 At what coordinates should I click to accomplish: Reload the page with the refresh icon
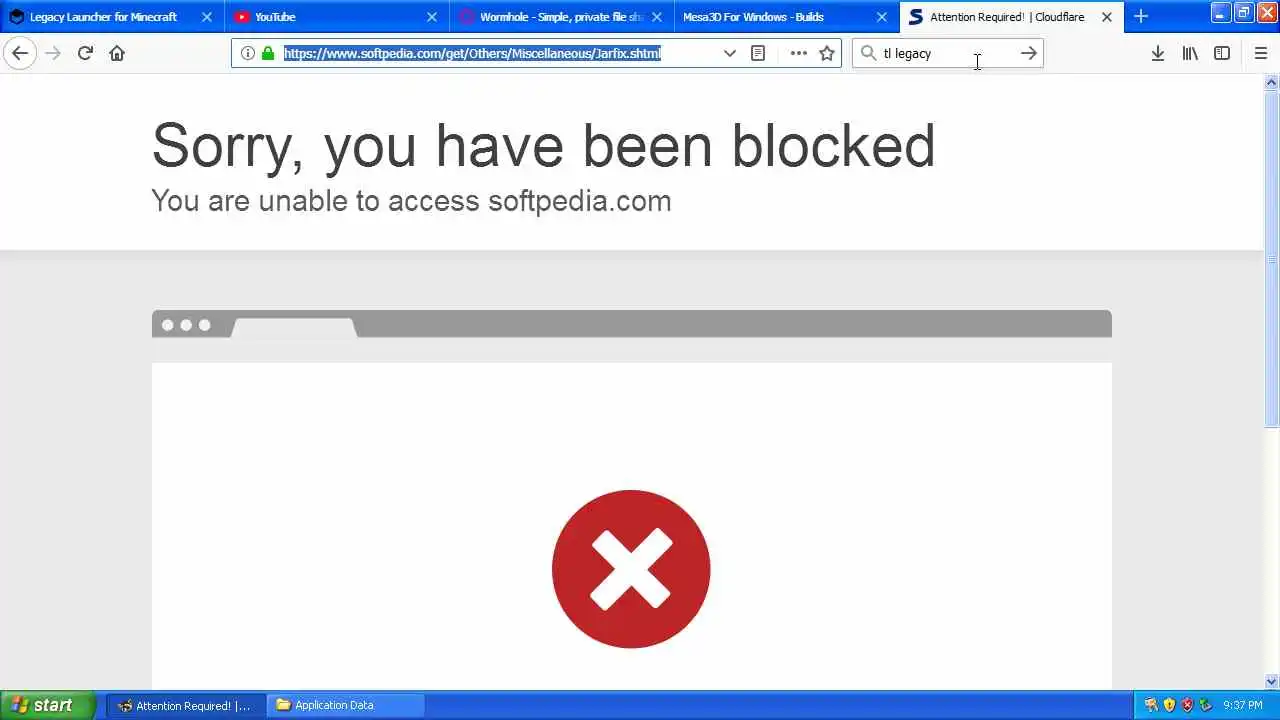85,53
